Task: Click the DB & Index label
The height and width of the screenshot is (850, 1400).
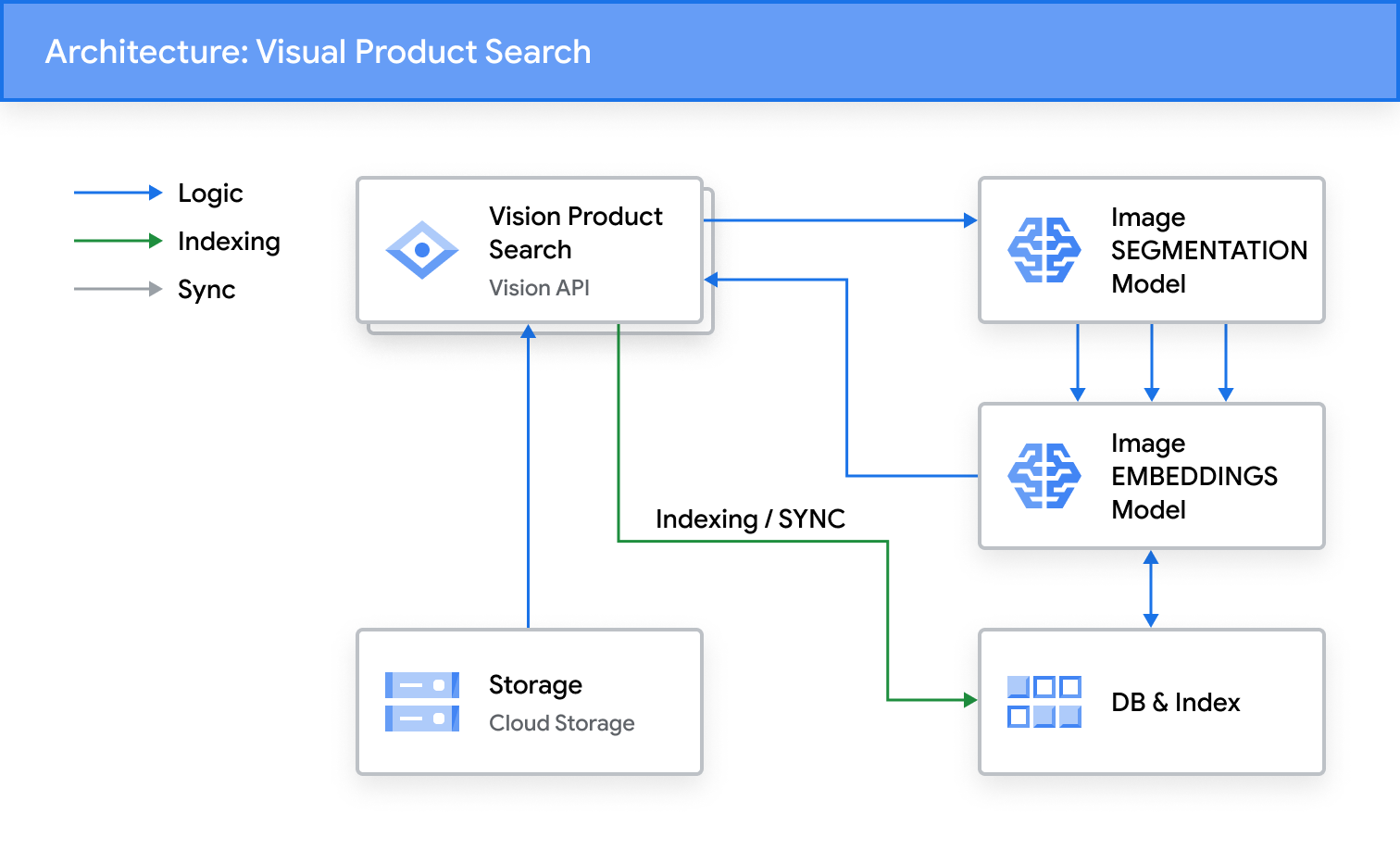Action: (x=1175, y=703)
